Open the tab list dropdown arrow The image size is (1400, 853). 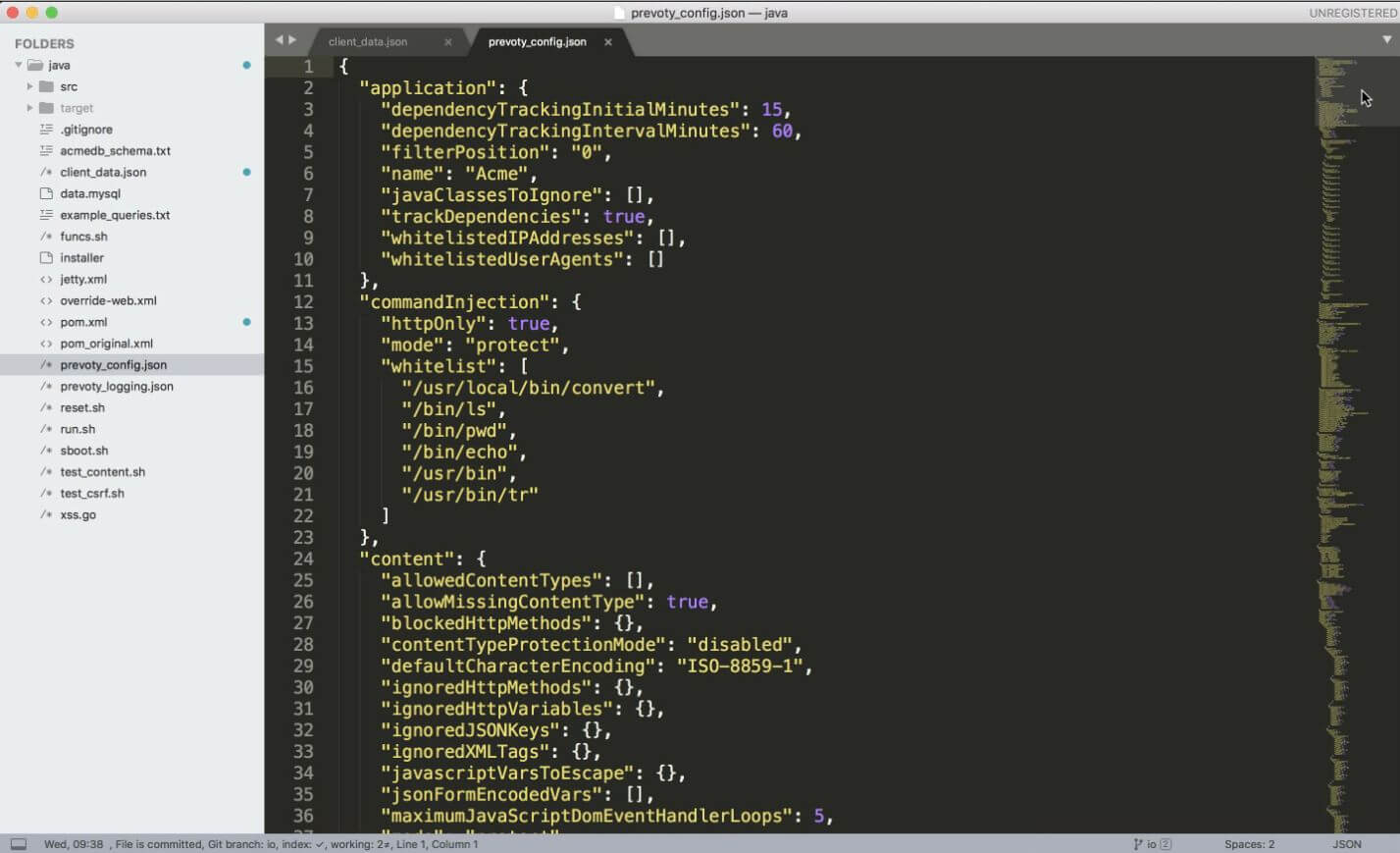pyautogui.click(x=1386, y=40)
